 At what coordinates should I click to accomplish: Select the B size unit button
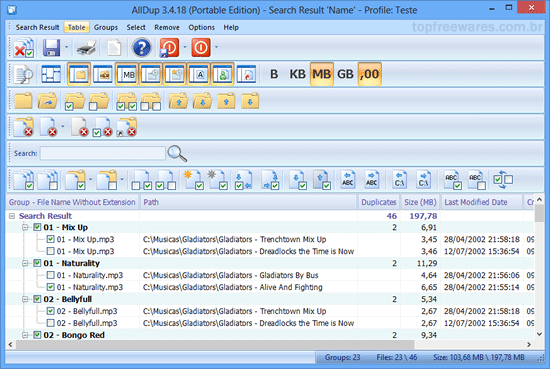pyautogui.click(x=274, y=74)
